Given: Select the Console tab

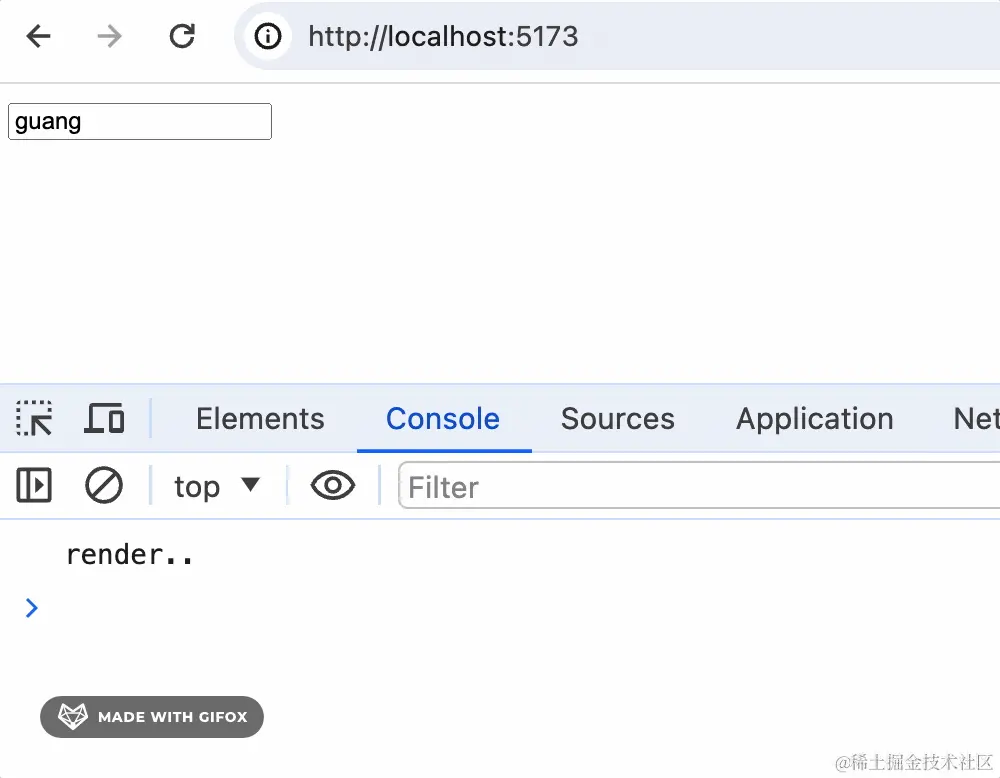Looking at the screenshot, I should [443, 419].
